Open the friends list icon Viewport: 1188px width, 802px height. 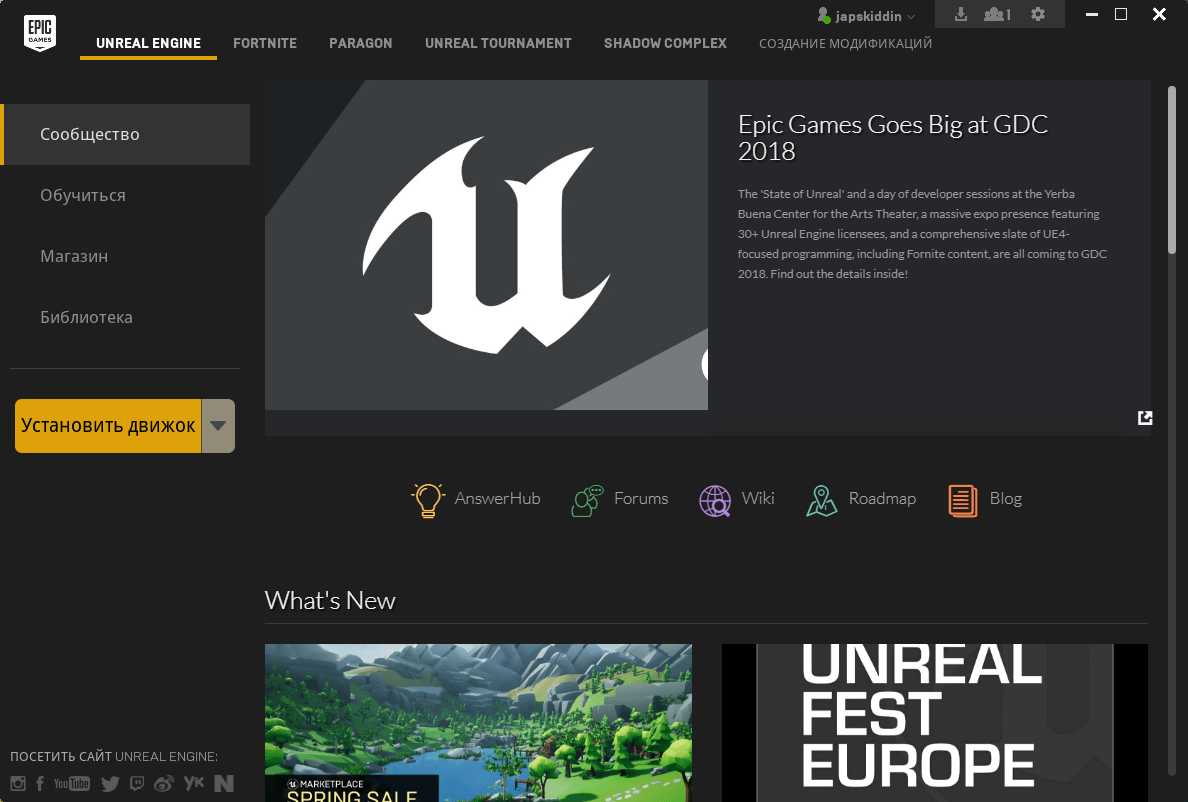pos(997,14)
